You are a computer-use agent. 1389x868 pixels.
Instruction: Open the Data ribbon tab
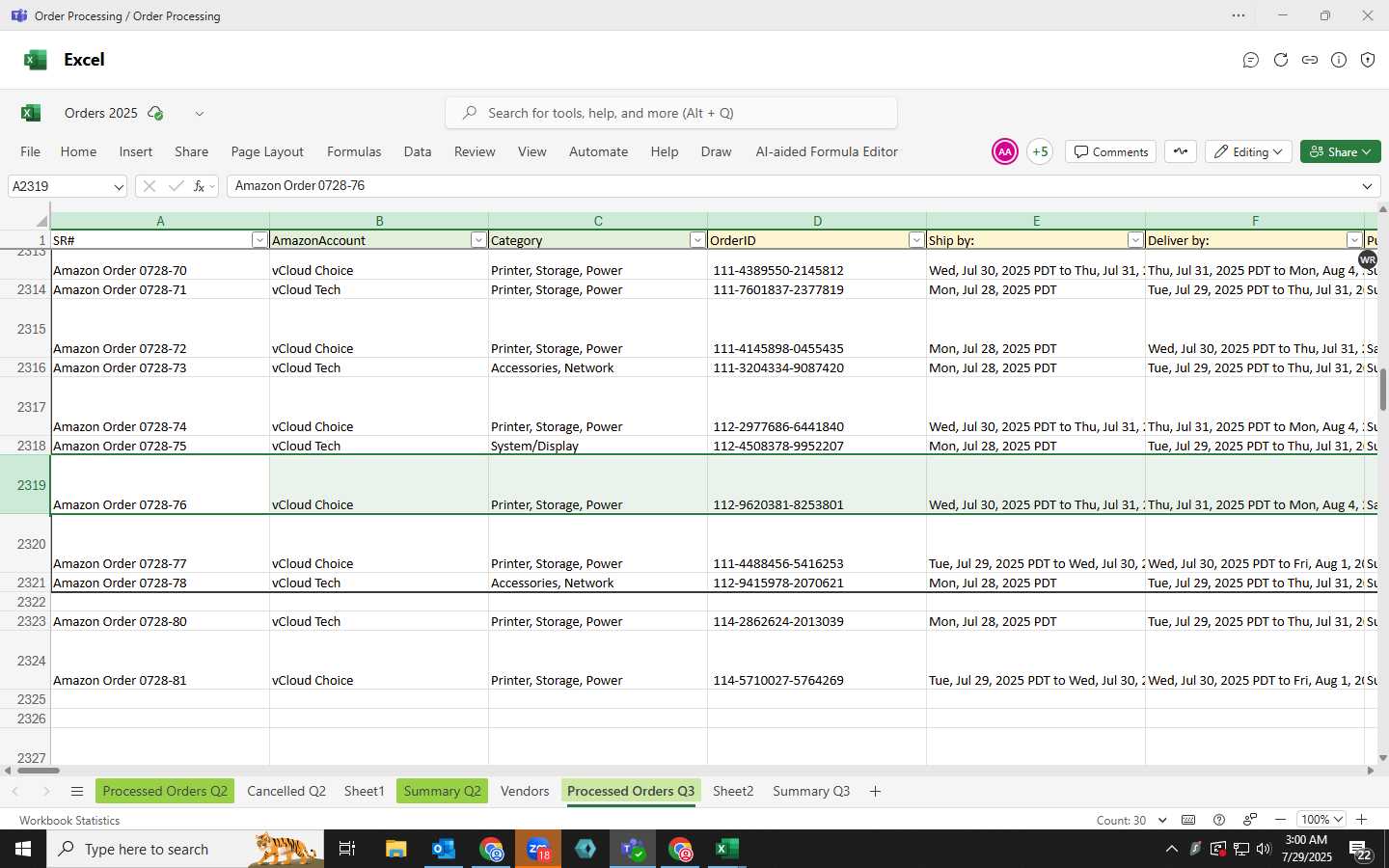[418, 151]
